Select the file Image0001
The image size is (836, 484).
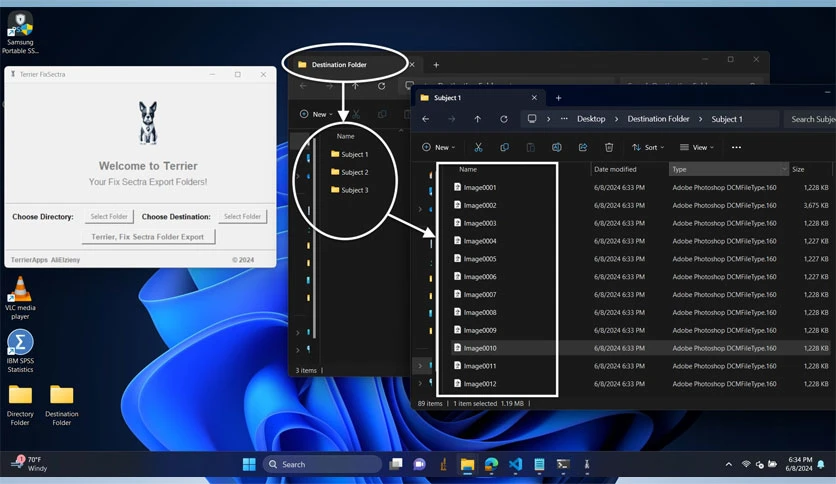coord(475,187)
